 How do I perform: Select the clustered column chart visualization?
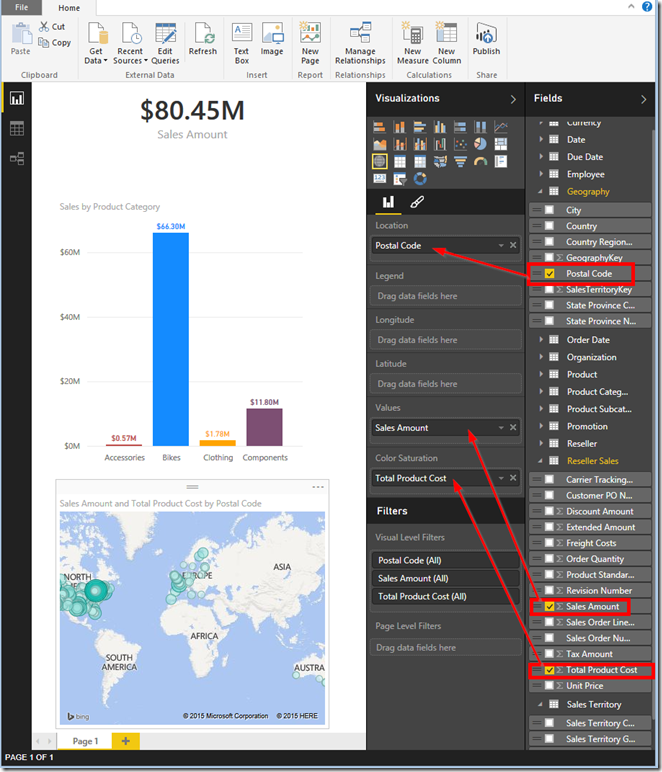coord(440,127)
